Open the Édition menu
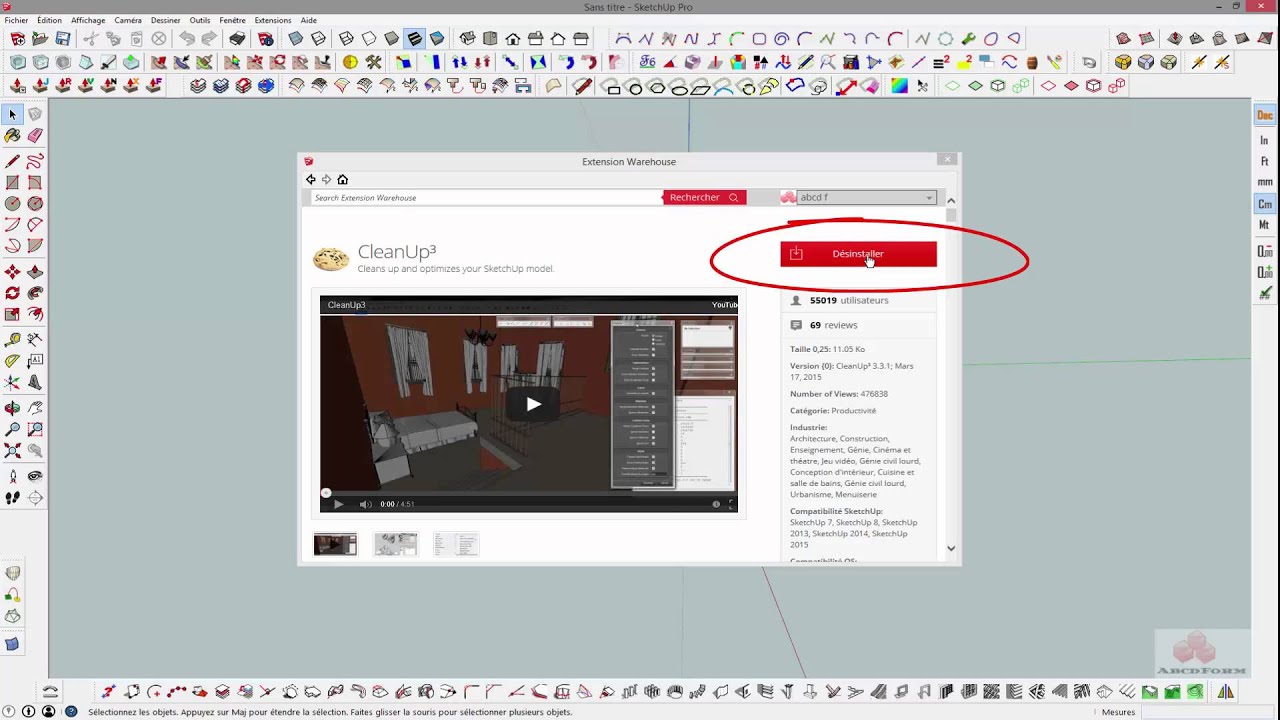 coord(48,20)
